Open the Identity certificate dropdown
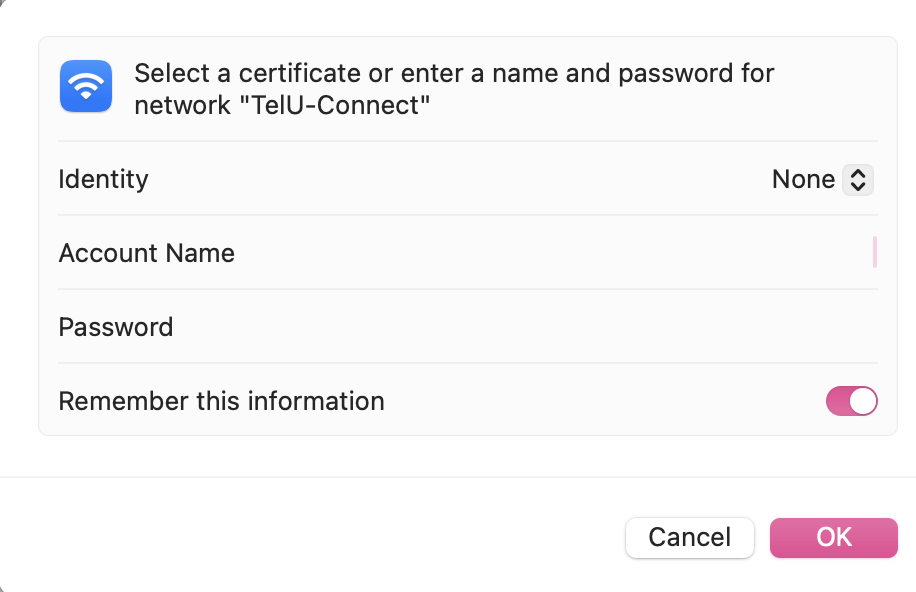 [822, 180]
